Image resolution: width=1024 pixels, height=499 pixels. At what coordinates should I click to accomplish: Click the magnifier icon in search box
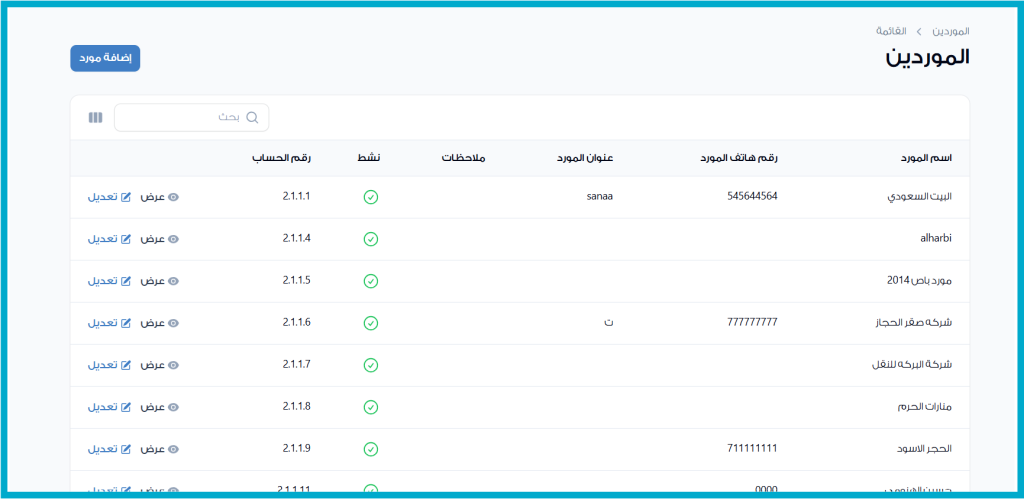tap(252, 118)
